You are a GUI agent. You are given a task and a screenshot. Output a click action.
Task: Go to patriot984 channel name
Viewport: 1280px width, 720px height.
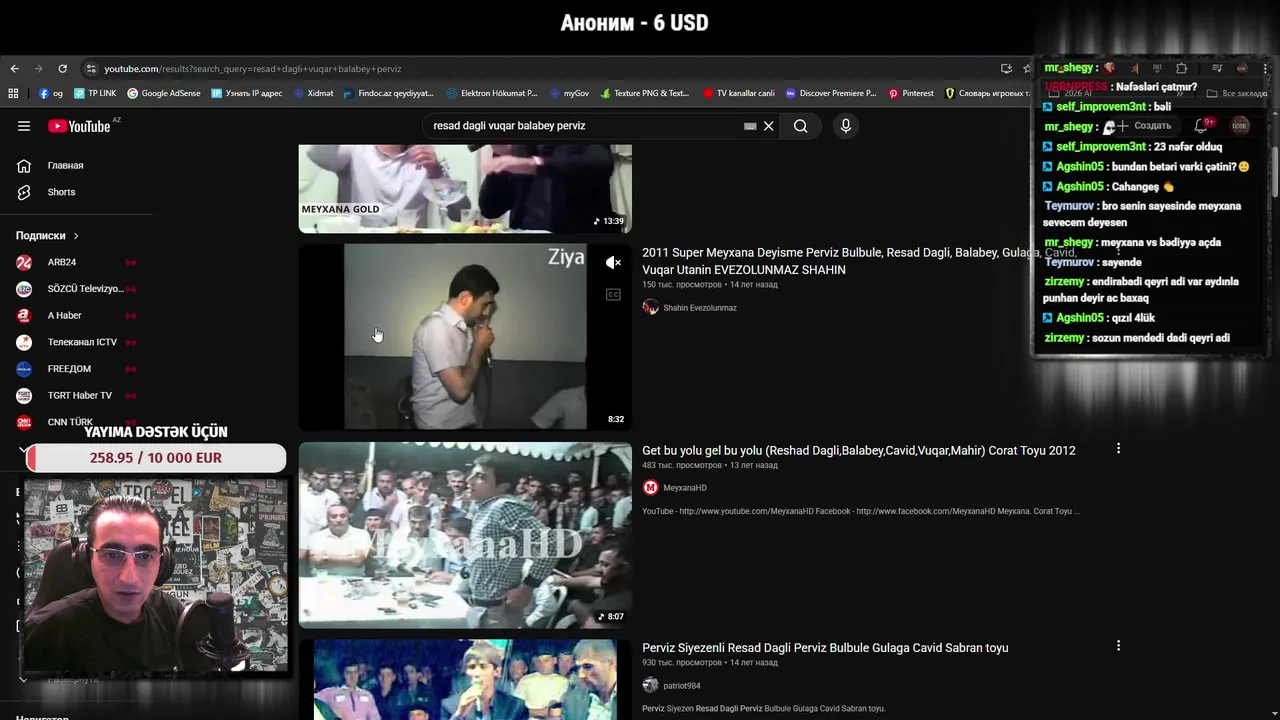pos(682,686)
